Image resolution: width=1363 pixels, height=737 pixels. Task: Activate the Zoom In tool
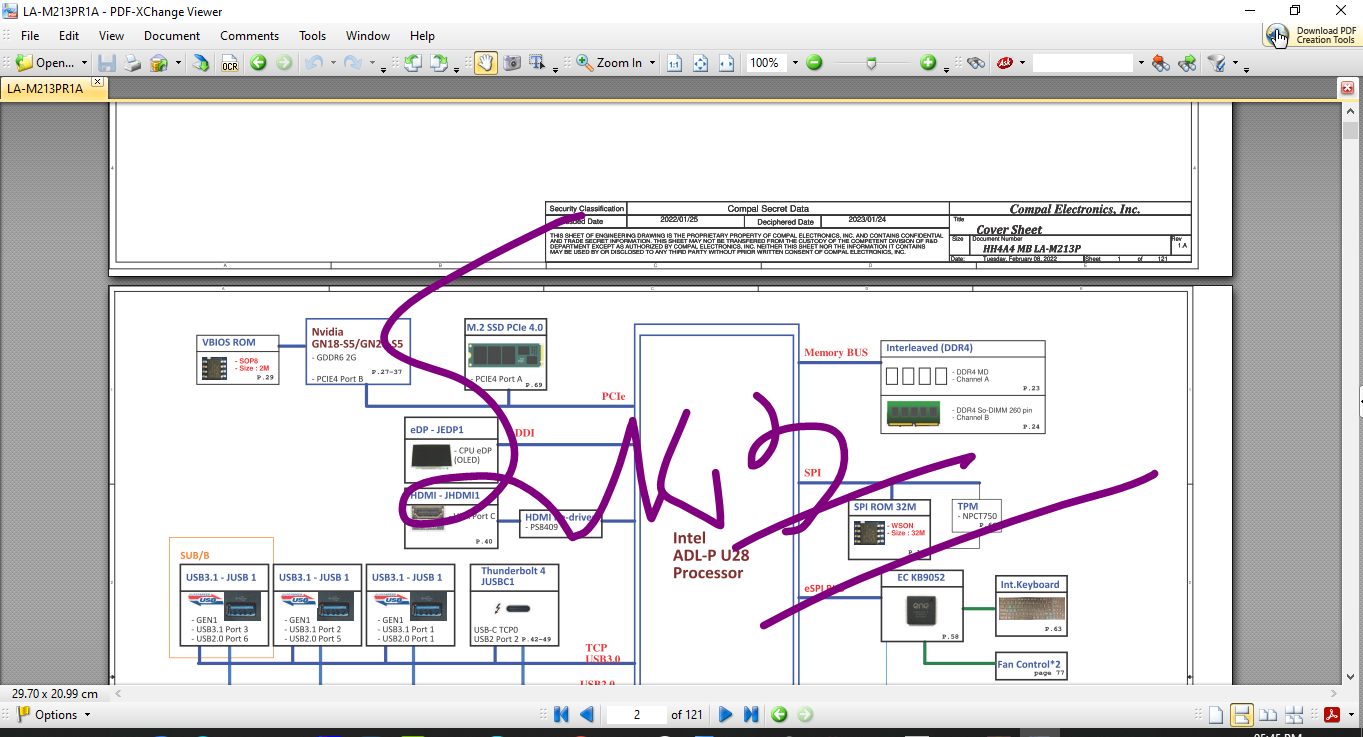point(609,63)
